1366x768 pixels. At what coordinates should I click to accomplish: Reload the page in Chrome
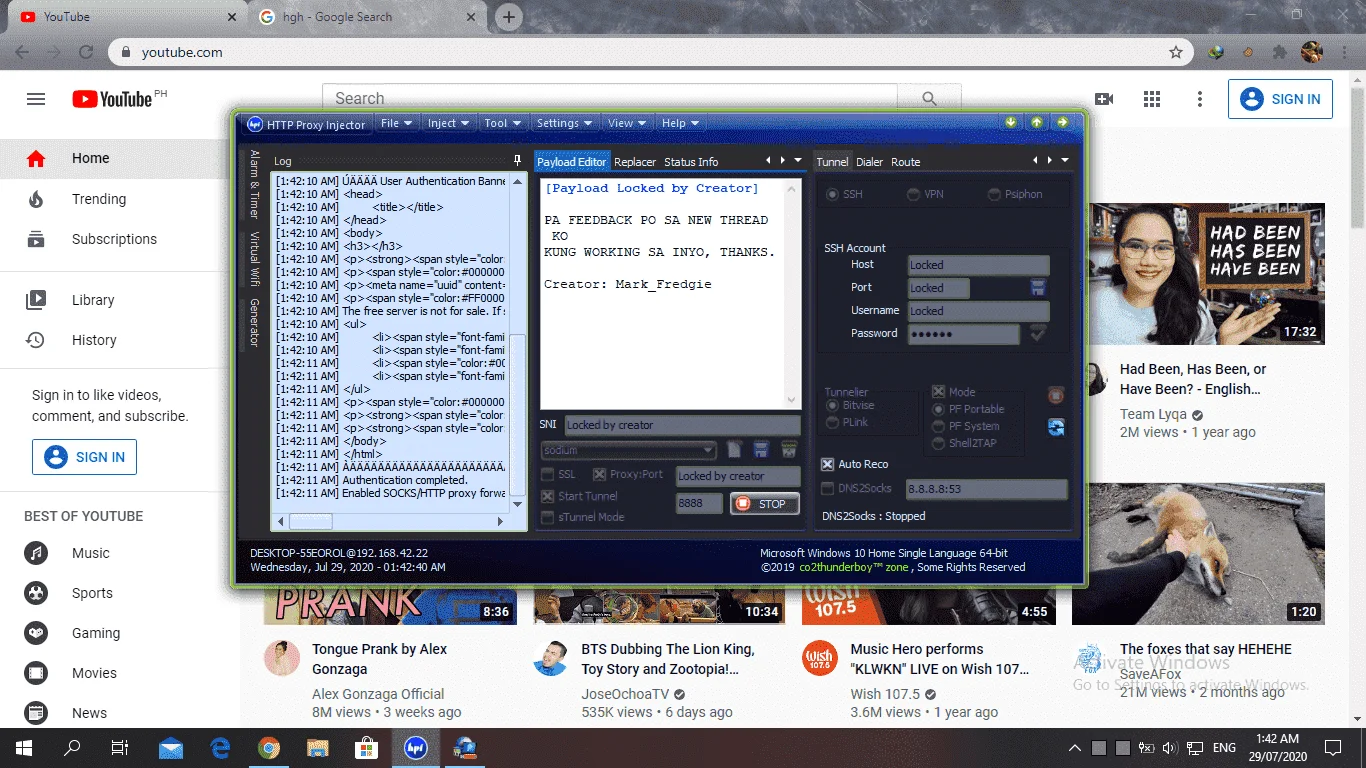coord(86,52)
